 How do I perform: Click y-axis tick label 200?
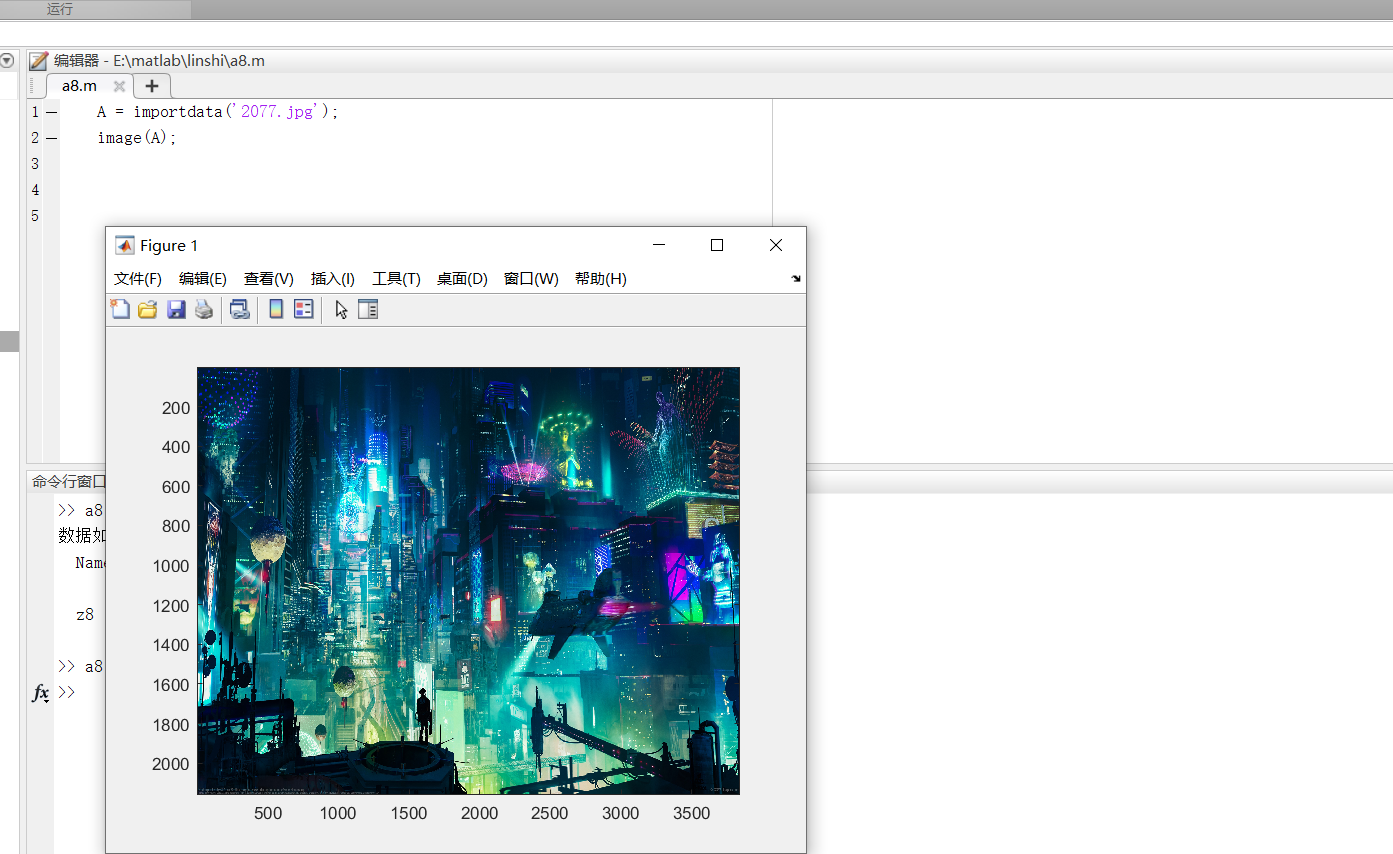coord(176,408)
